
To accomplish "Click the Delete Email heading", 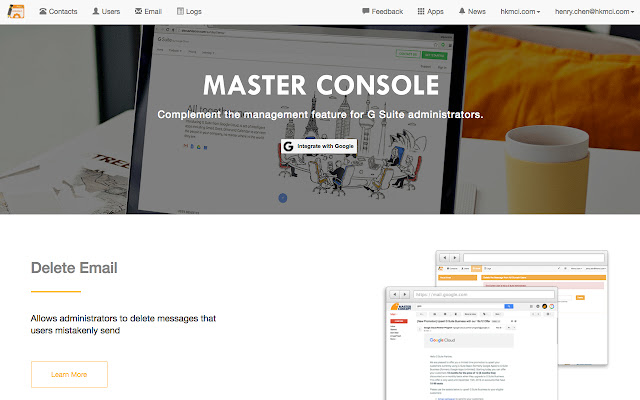I will [x=74, y=268].
